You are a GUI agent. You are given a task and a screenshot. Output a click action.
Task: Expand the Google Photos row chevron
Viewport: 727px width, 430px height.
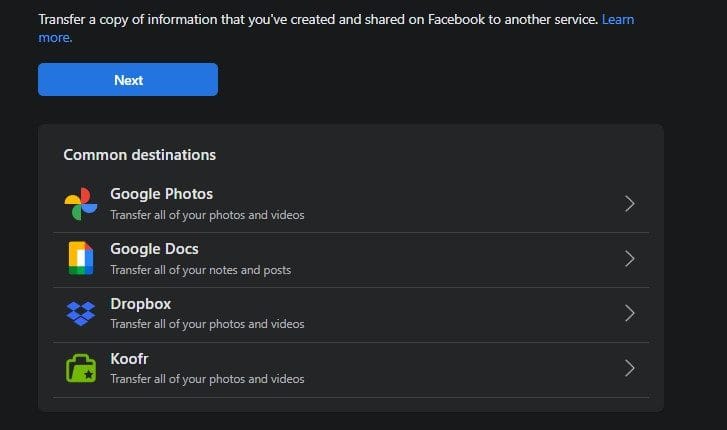(629, 204)
